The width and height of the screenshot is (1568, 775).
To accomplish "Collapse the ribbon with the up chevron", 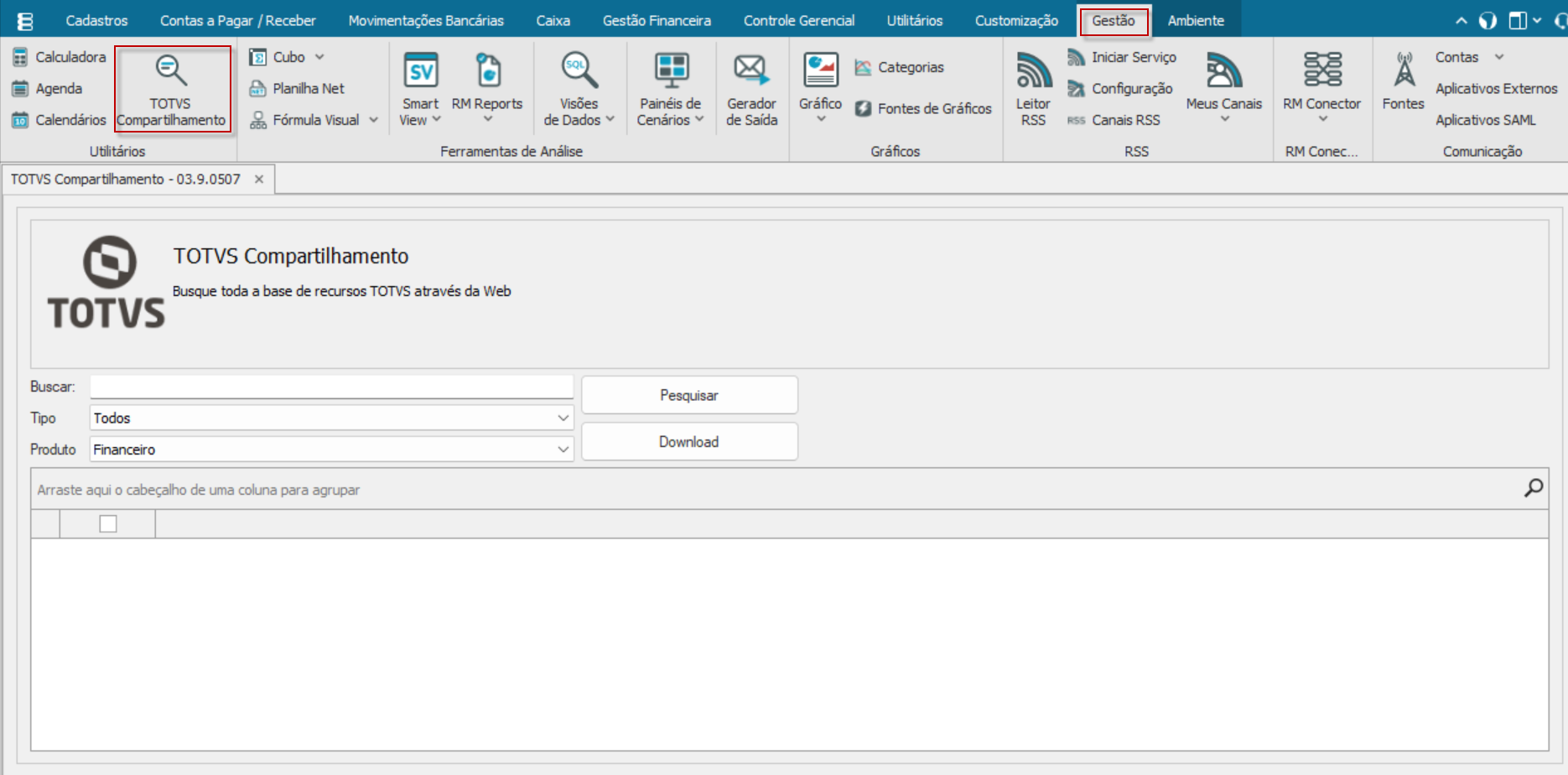I will 1462,21.
